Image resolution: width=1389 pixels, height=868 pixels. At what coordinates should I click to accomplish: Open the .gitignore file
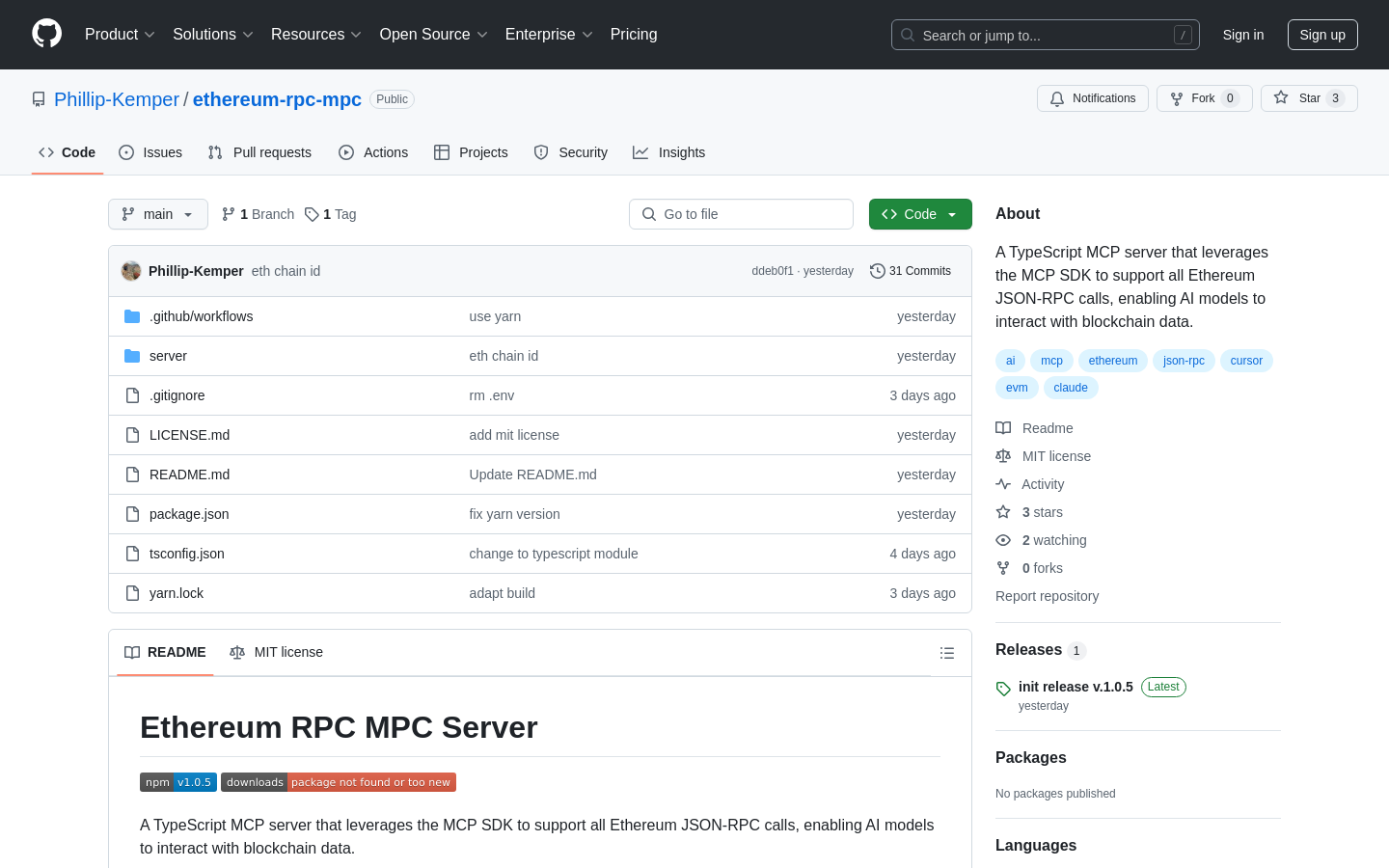click(177, 395)
